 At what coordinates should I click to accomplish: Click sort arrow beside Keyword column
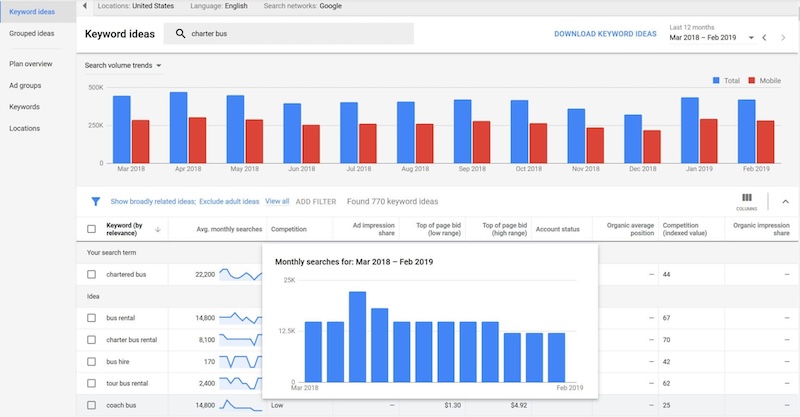pyautogui.click(x=157, y=229)
